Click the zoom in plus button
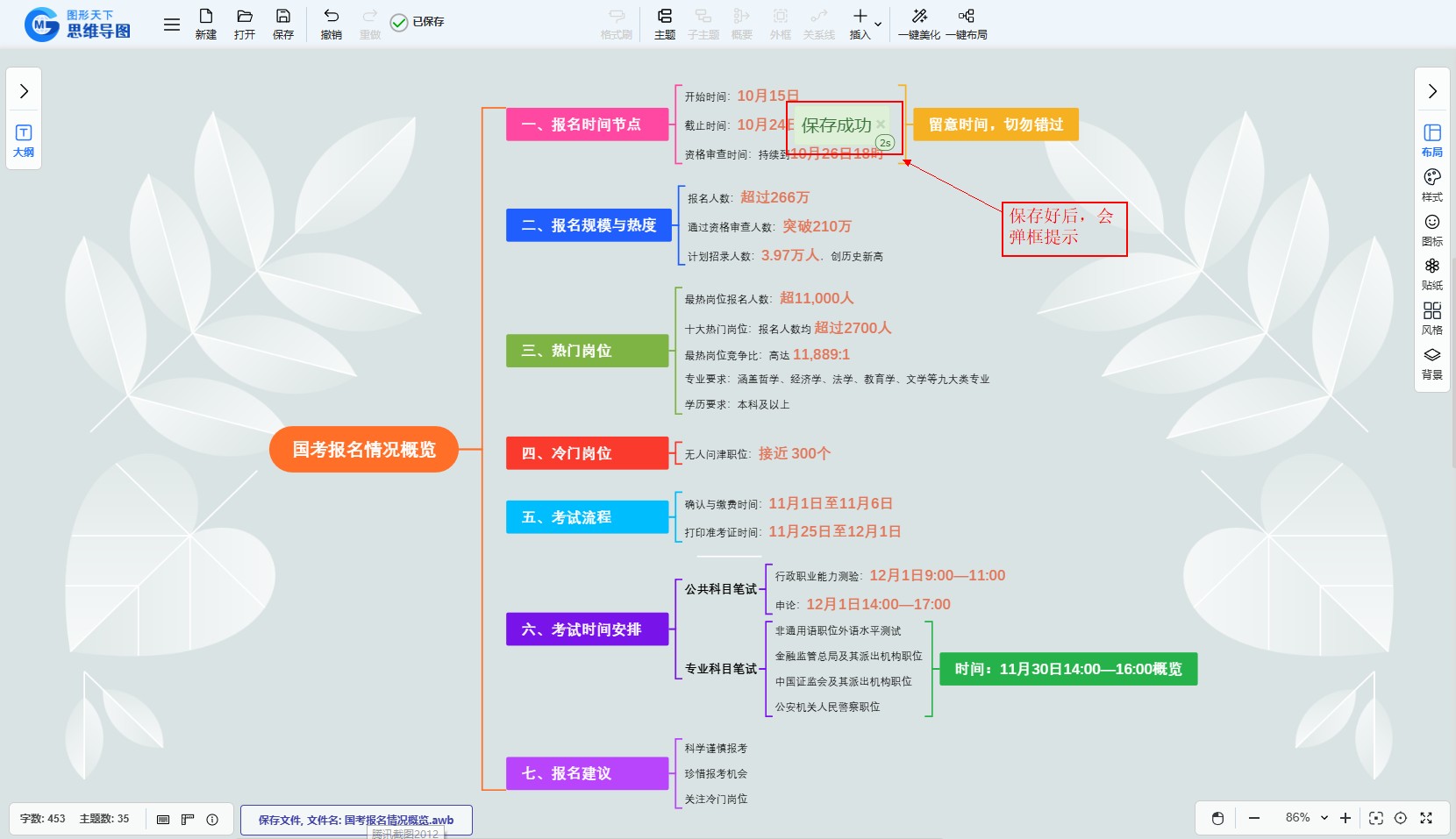This screenshot has width=1456, height=839. click(1345, 818)
